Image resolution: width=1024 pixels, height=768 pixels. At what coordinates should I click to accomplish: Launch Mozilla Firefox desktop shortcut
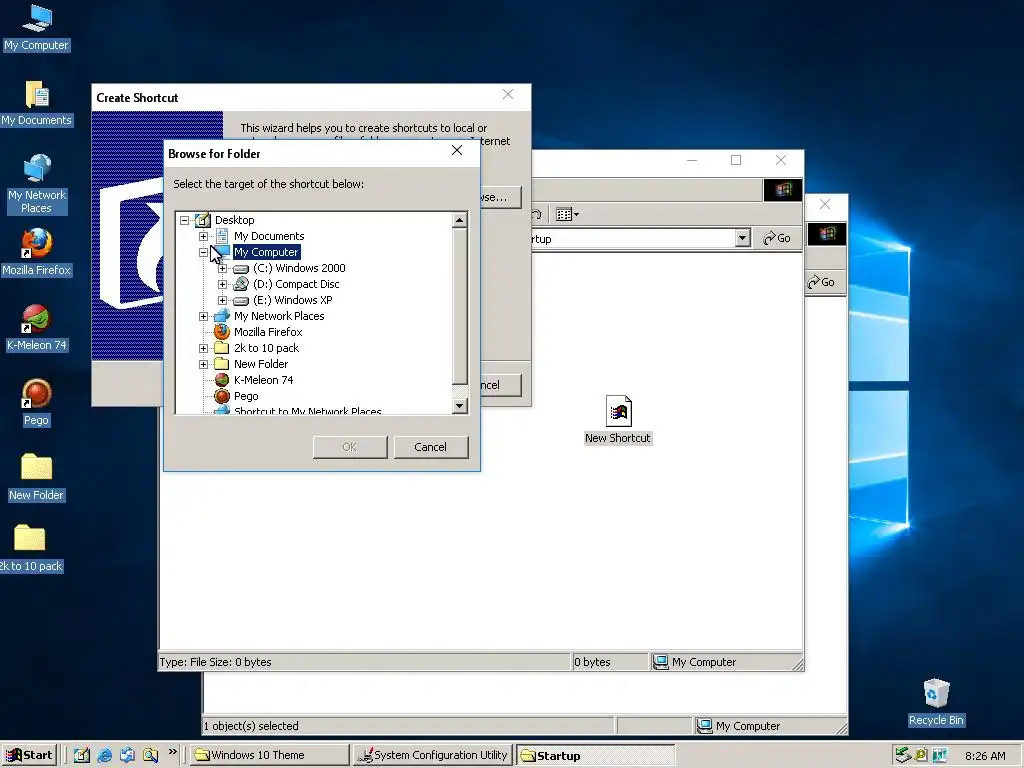tap(37, 252)
